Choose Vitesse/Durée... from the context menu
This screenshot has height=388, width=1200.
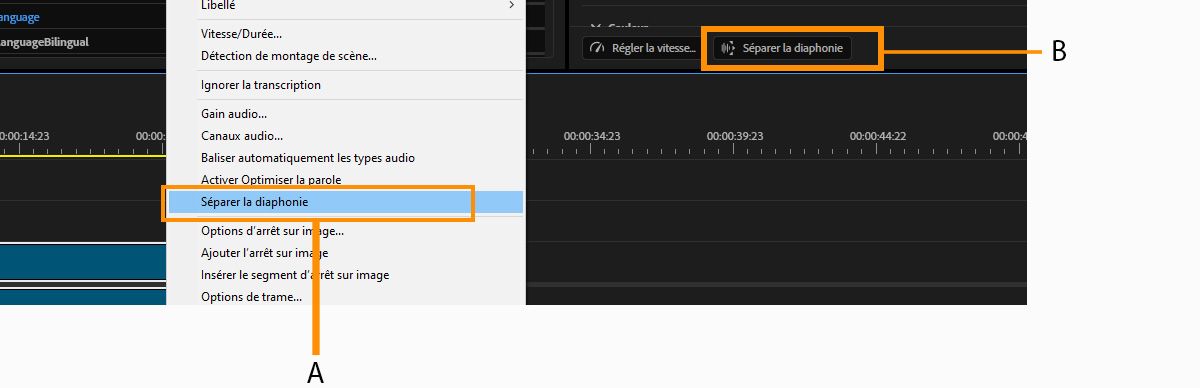point(345,34)
